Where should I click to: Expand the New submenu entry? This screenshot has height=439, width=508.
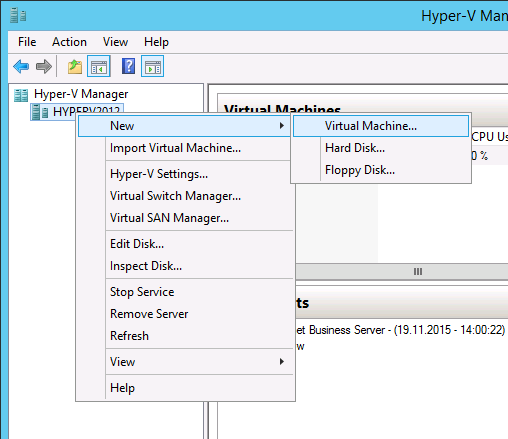click(x=184, y=126)
